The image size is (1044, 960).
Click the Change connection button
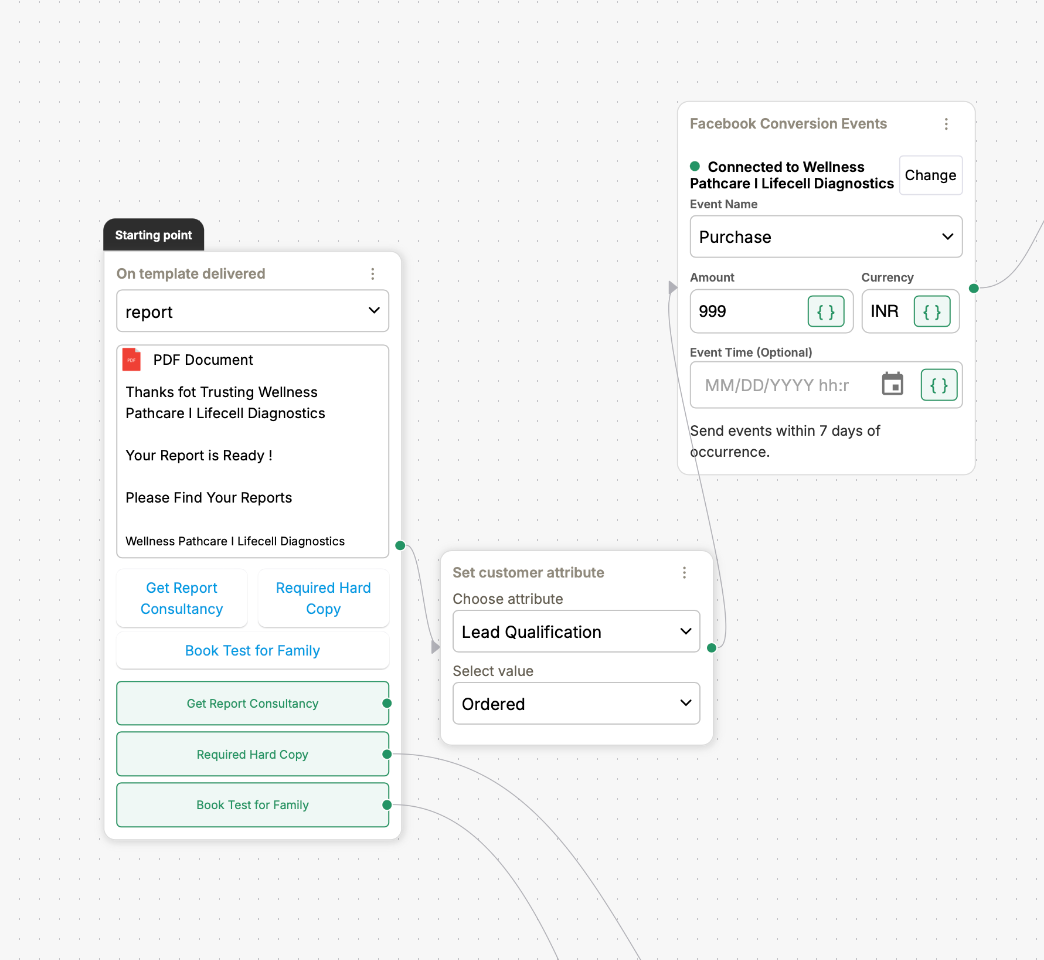tap(930, 175)
